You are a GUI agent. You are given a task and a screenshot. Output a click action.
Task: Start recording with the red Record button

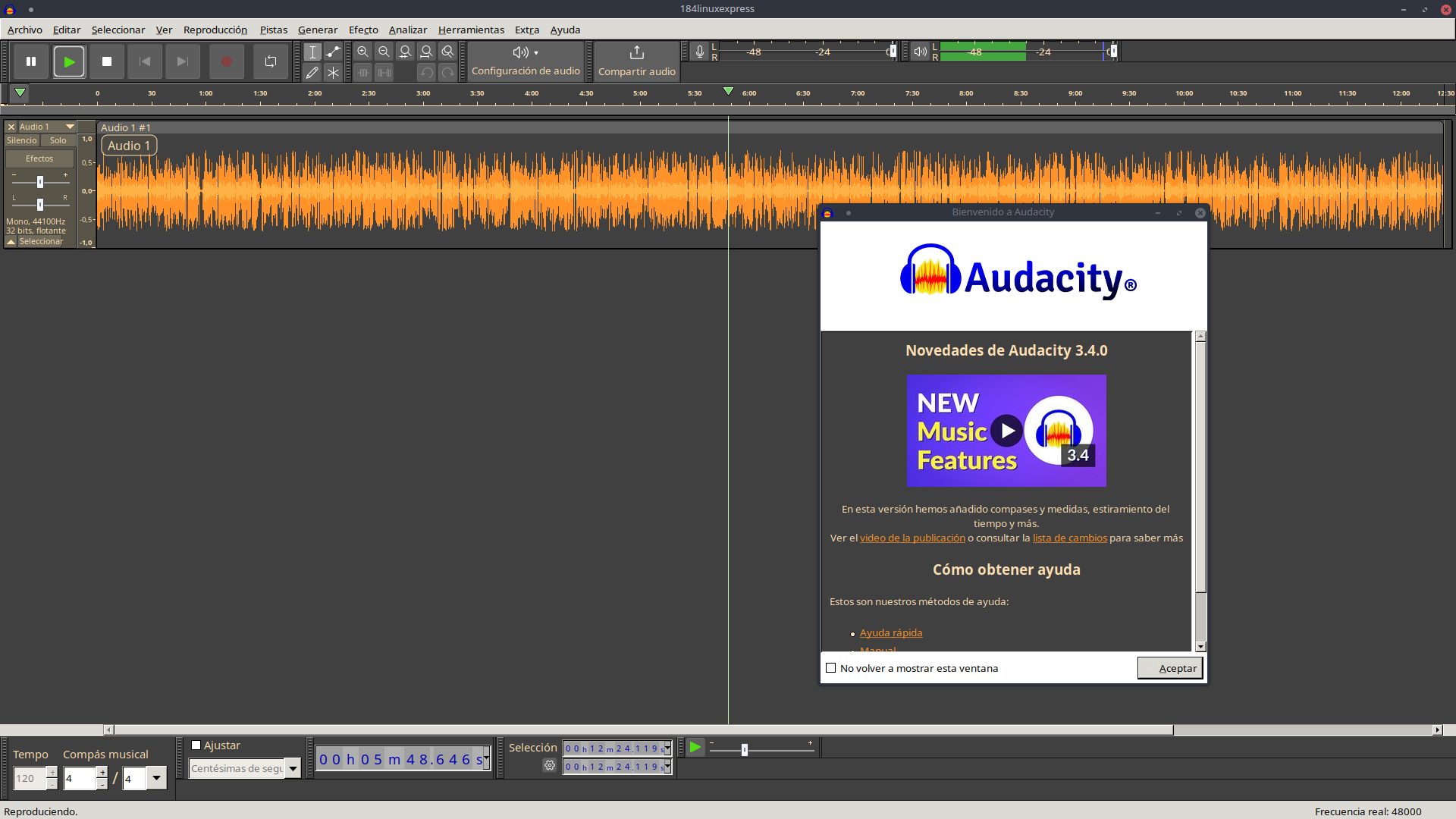pyautogui.click(x=226, y=61)
